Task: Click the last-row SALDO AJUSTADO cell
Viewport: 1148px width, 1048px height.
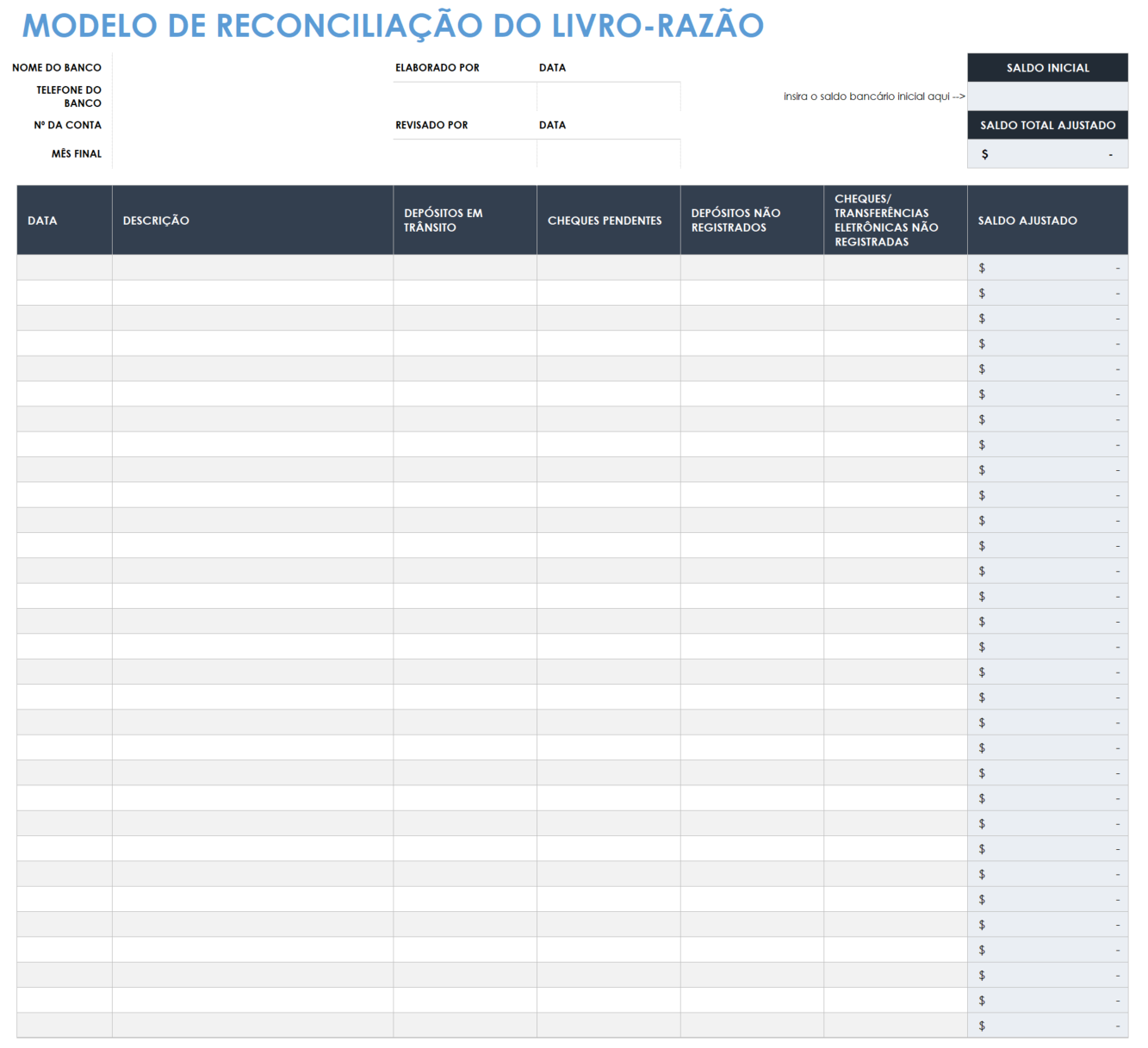Action: point(1047,1026)
